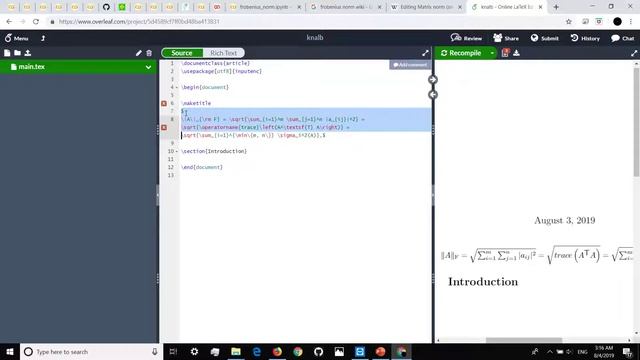The image size is (640, 360).
Task: Collapse the \begin{document} fold arrow
Action: click(x=176, y=87)
